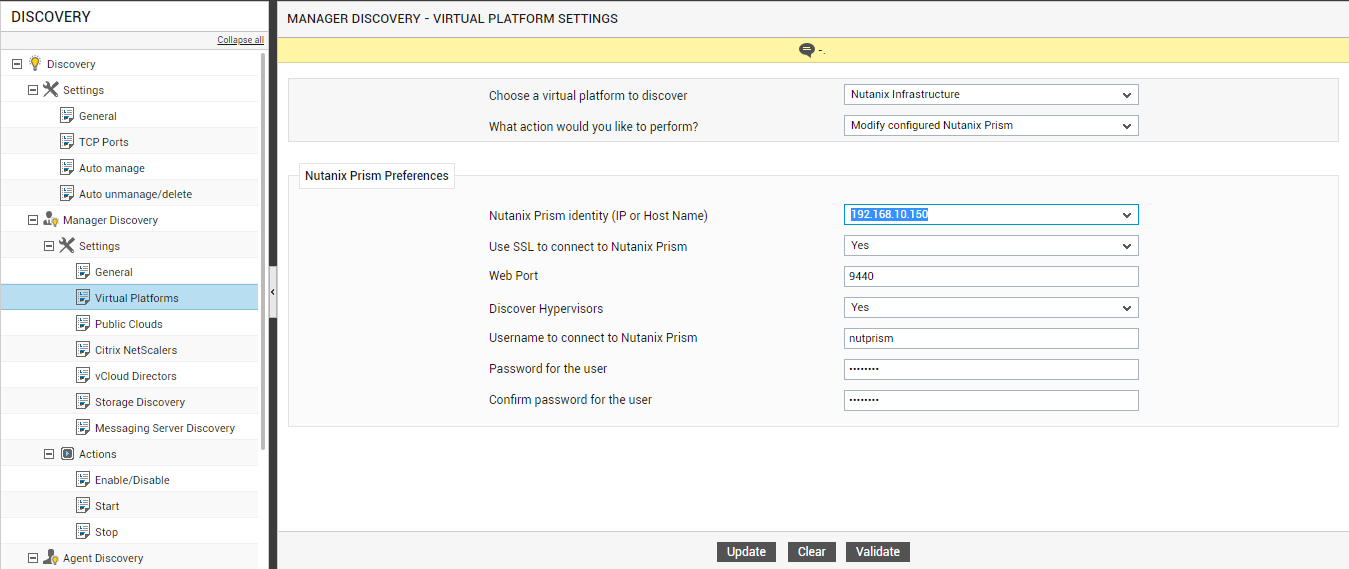Image resolution: width=1349 pixels, height=569 pixels.
Task: Click the page icon next to Citrix NetScalers
Action: point(83,349)
